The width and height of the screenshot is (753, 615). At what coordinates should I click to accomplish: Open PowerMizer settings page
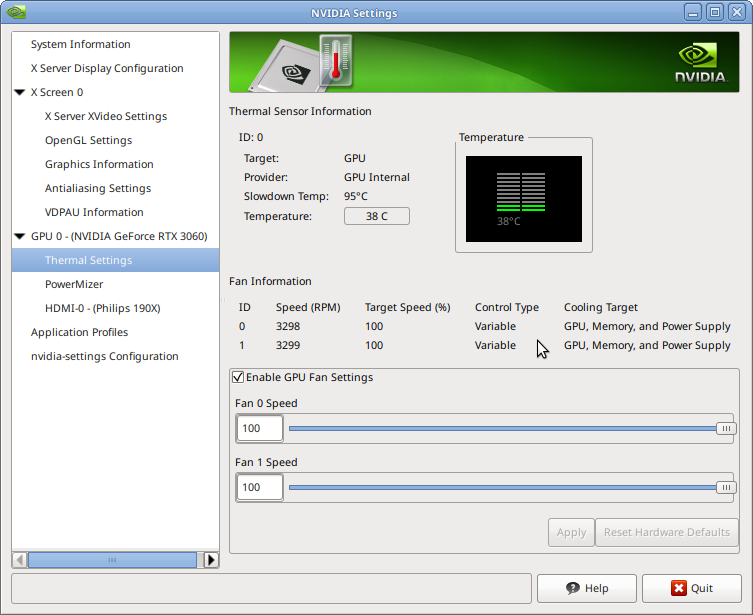click(x=74, y=284)
